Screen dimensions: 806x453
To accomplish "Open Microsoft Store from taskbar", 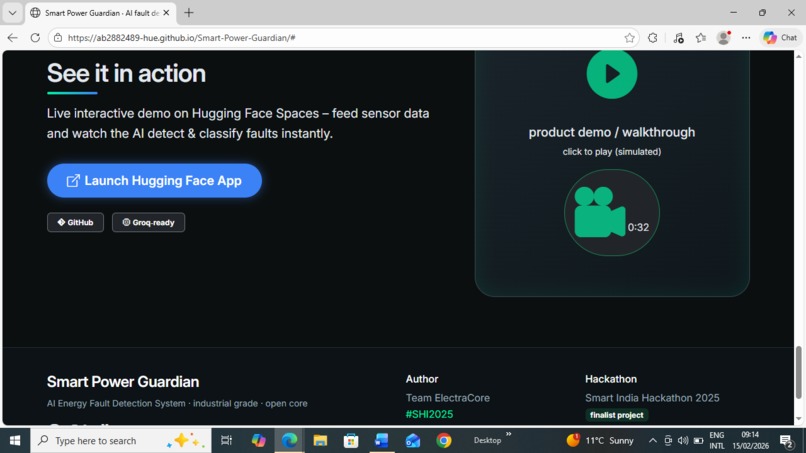I will pos(351,440).
